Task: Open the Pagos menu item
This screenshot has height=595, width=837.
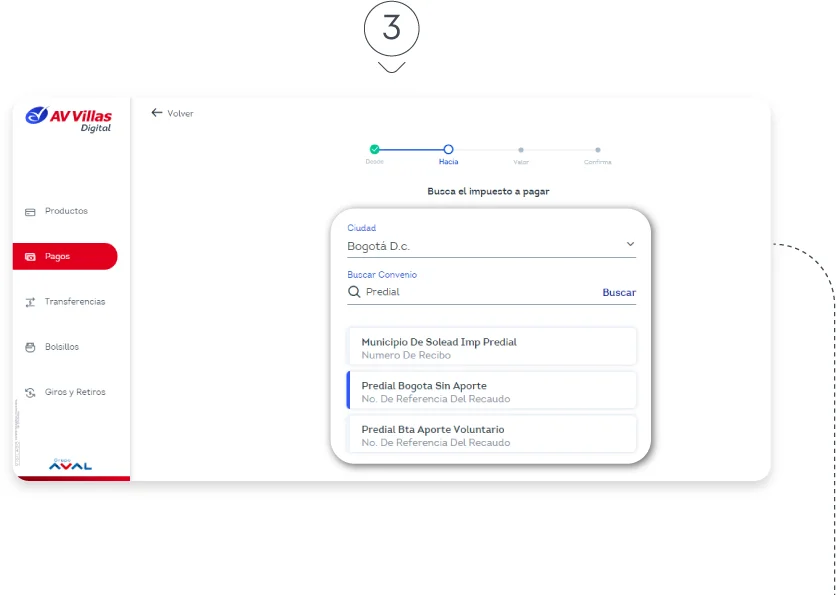Action: click(x=65, y=257)
